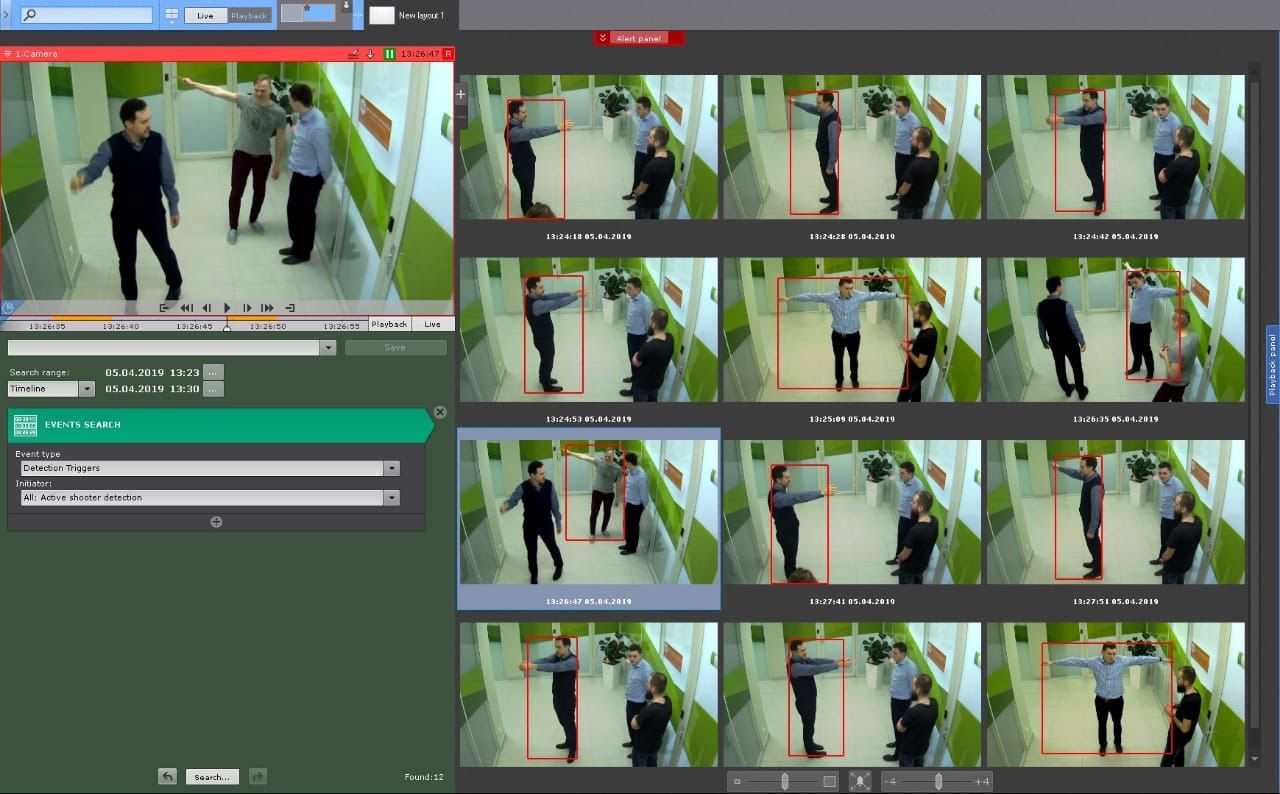The height and width of the screenshot is (794, 1280).
Task: Expand the red Alert panel
Action: [x=638, y=38]
